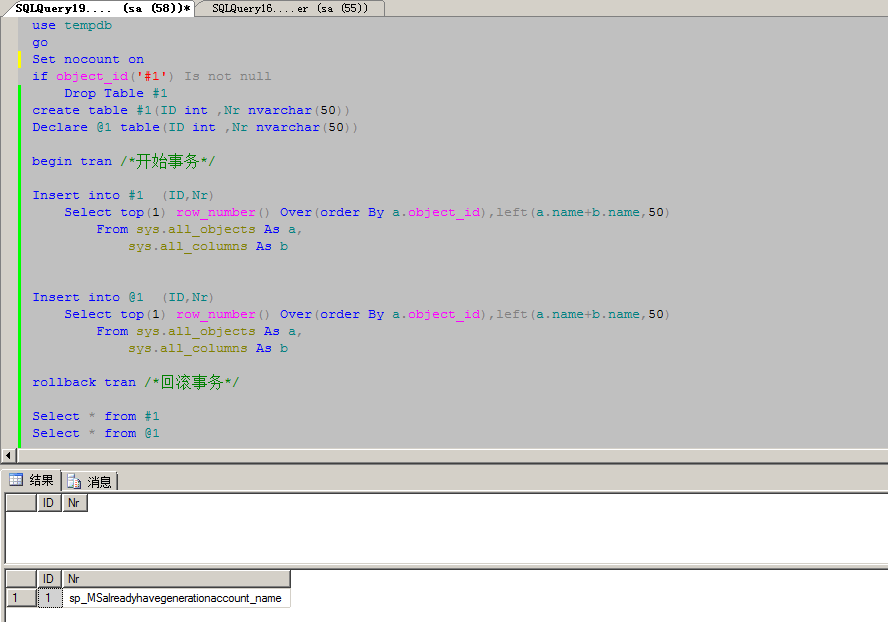Viewport: 888px width, 622px height.
Task: Click the 结果 results grid icon
Action: 16,481
